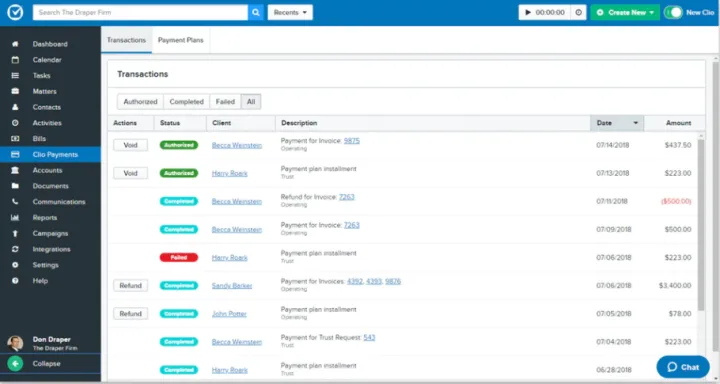Screen dimensions: 720x384
Task: Start the timer with the play icon
Action: [x=528, y=12]
